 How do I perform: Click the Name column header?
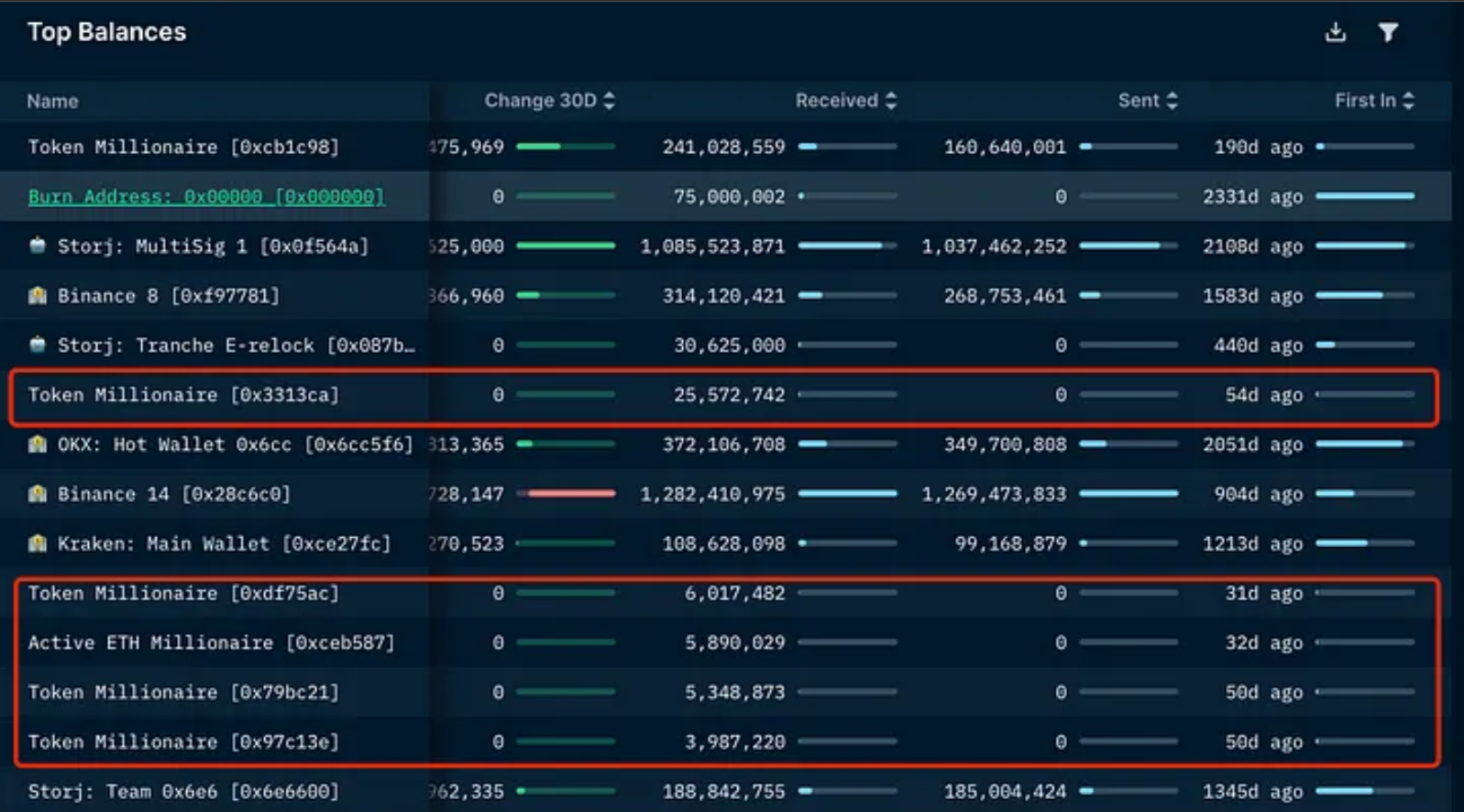pos(52,102)
